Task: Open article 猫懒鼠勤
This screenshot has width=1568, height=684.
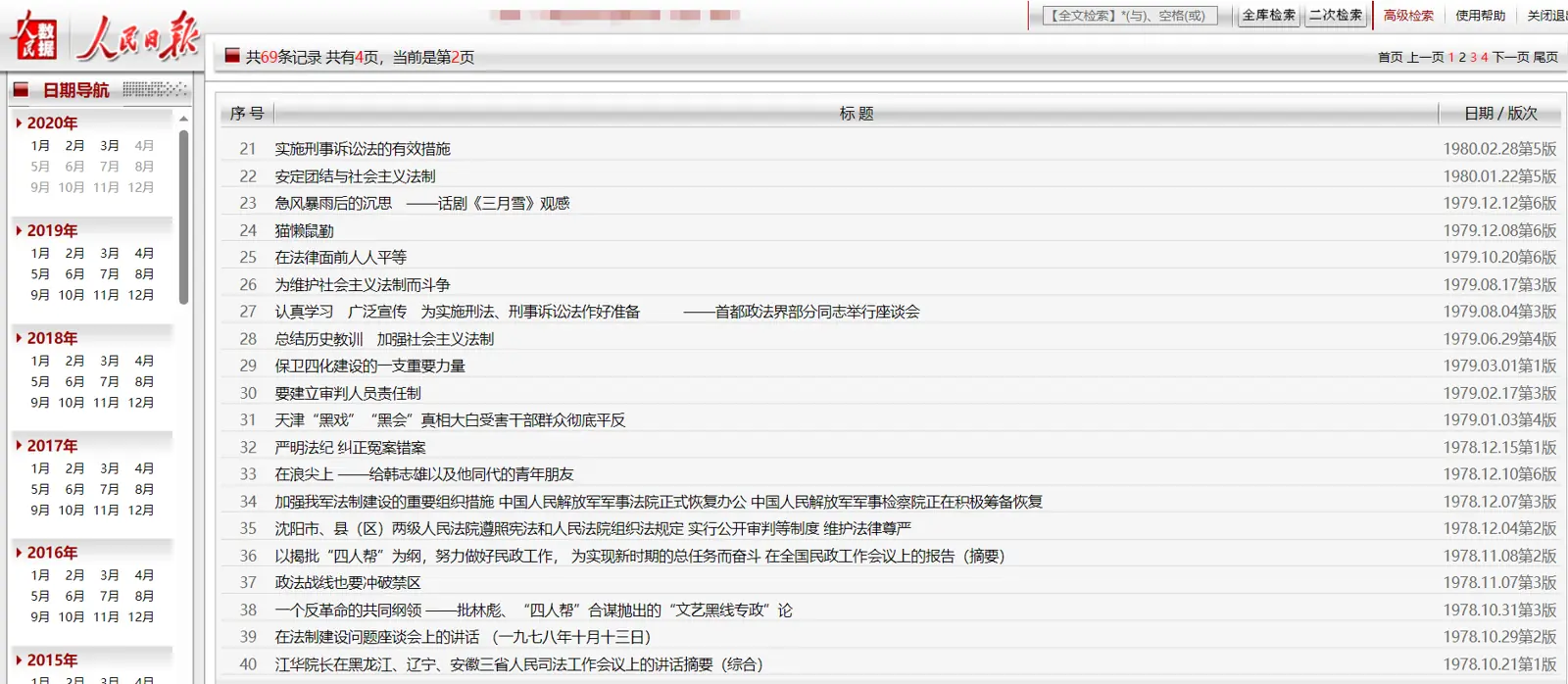Action: [304, 231]
